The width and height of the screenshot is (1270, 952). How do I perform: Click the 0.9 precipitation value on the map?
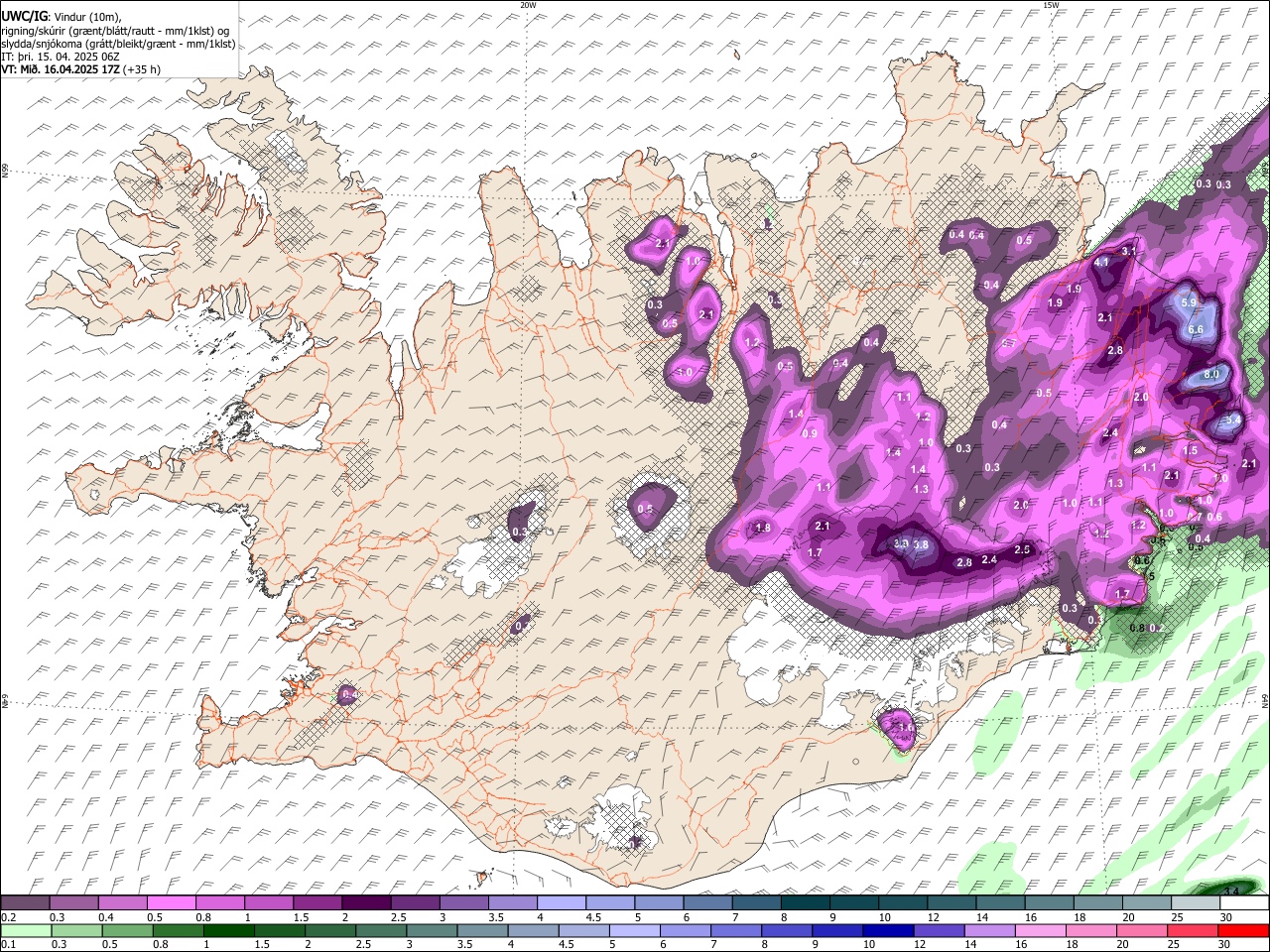coord(810,433)
